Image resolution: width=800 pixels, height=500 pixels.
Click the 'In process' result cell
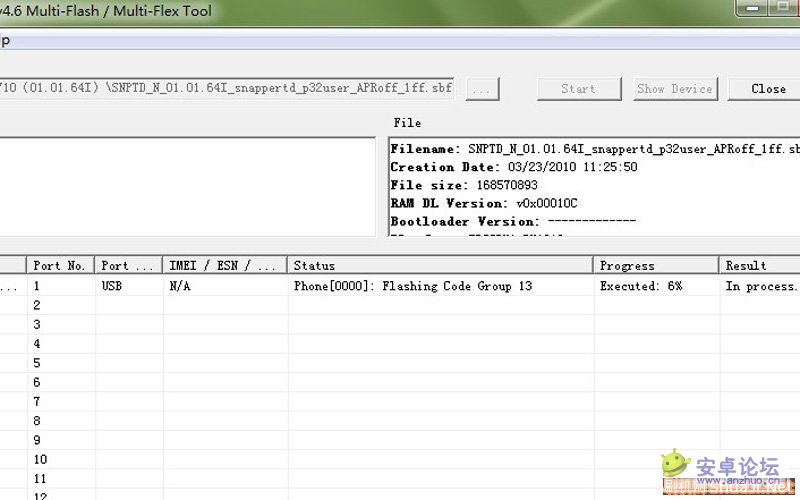[x=761, y=286]
